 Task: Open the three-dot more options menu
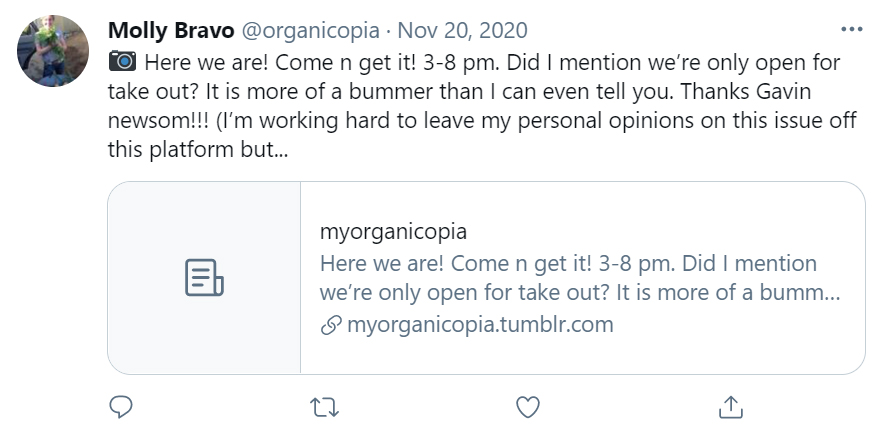click(851, 30)
